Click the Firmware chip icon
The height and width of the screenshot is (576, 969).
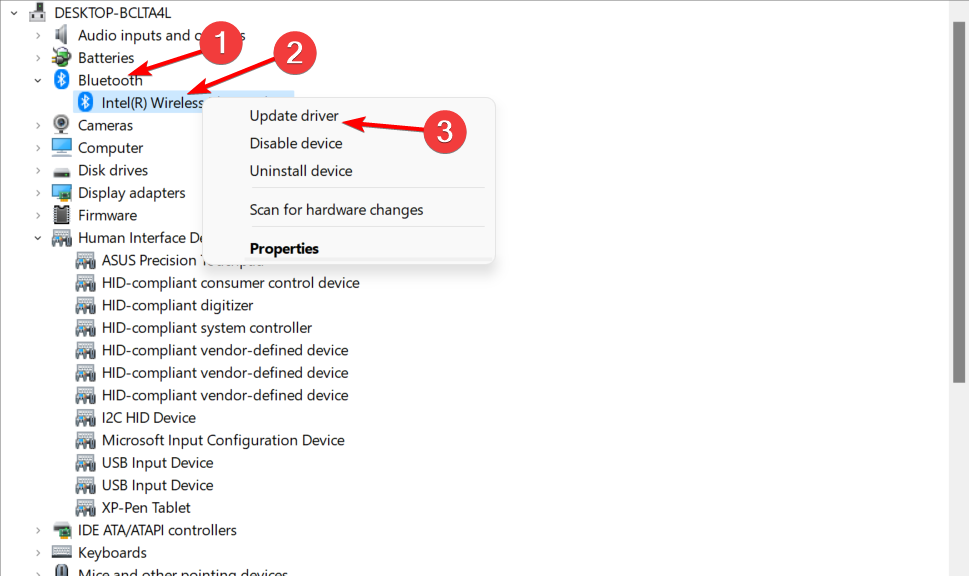(61, 215)
